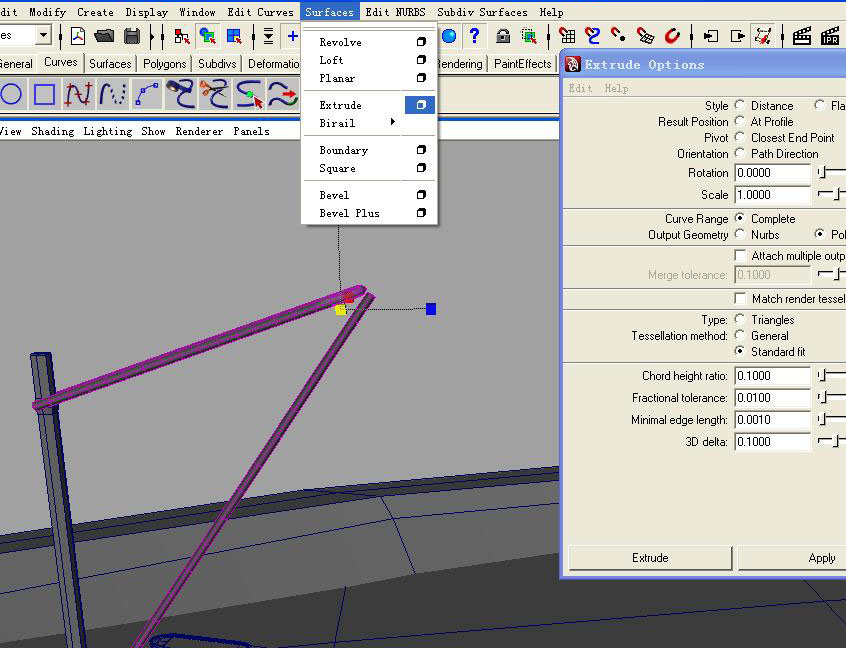Toggle Snap to Curves icon

[592, 36]
